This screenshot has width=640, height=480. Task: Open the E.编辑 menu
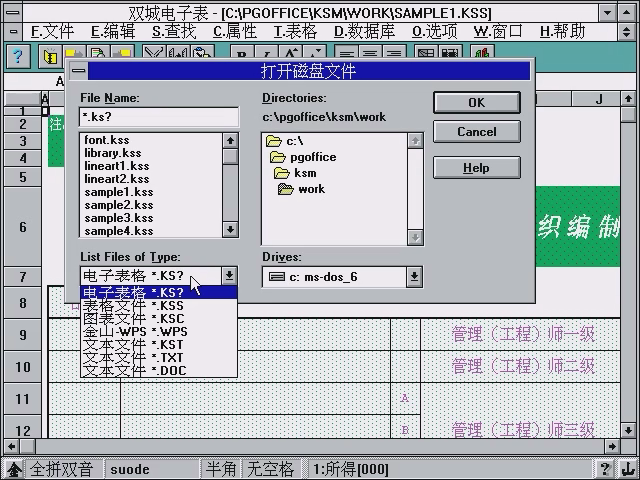113,31
